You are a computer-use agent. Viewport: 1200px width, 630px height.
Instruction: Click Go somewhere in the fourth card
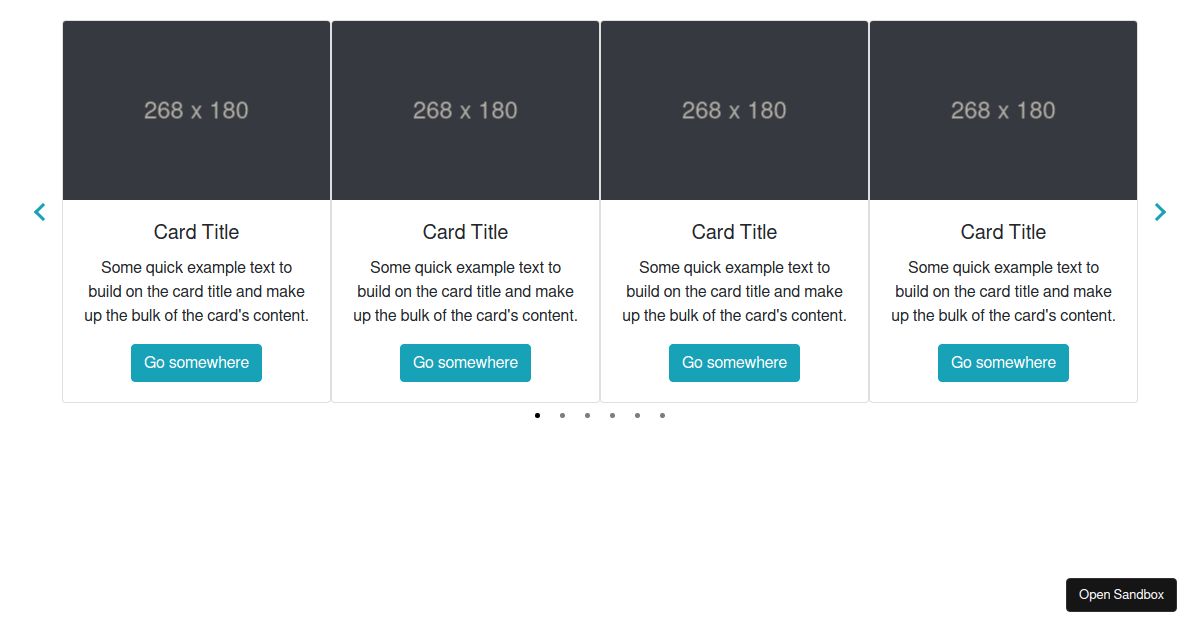[x=1003, y=363]
